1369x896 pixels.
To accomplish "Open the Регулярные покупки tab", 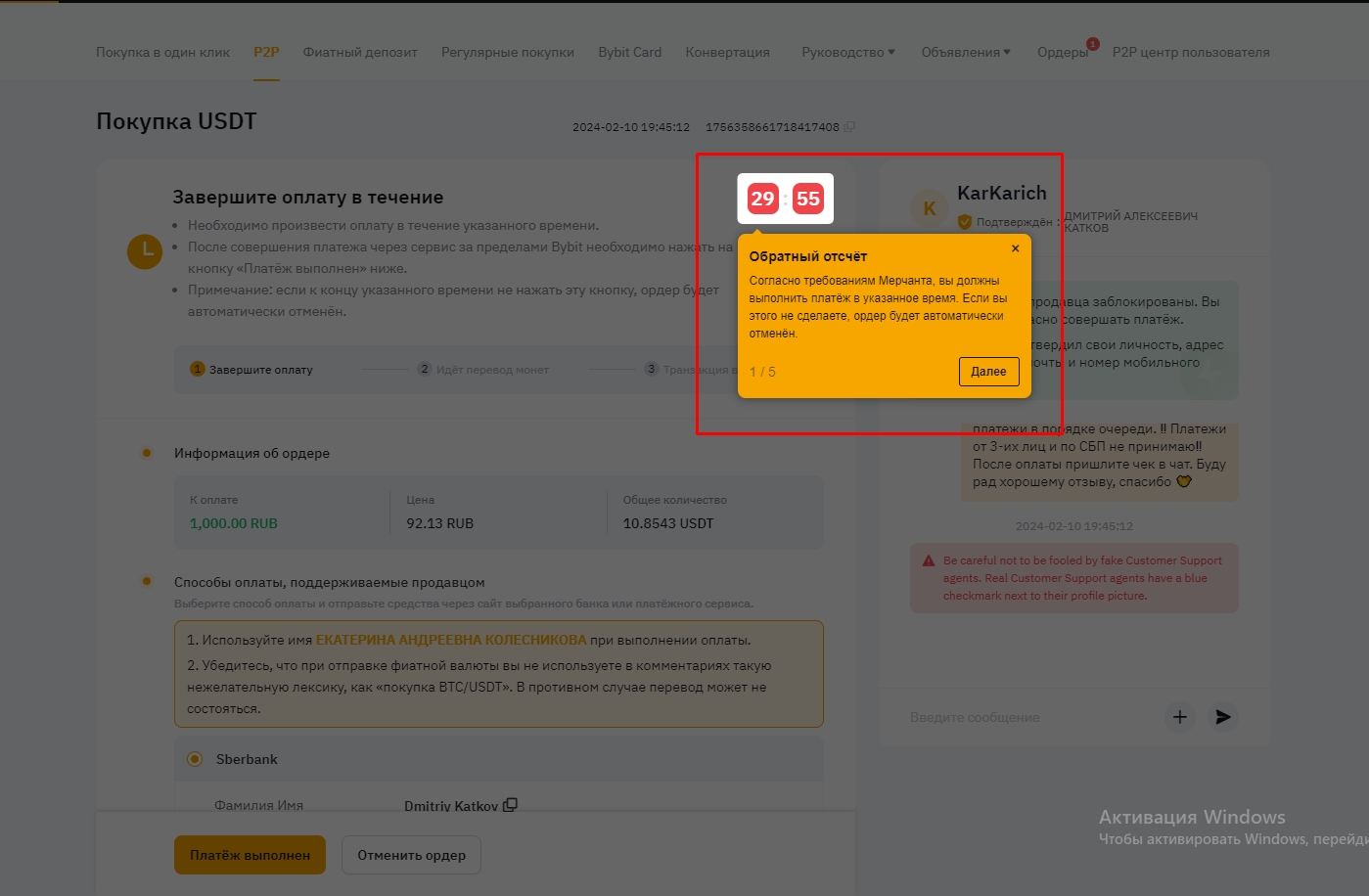I will pyautogui.click(x=508, y=52).
